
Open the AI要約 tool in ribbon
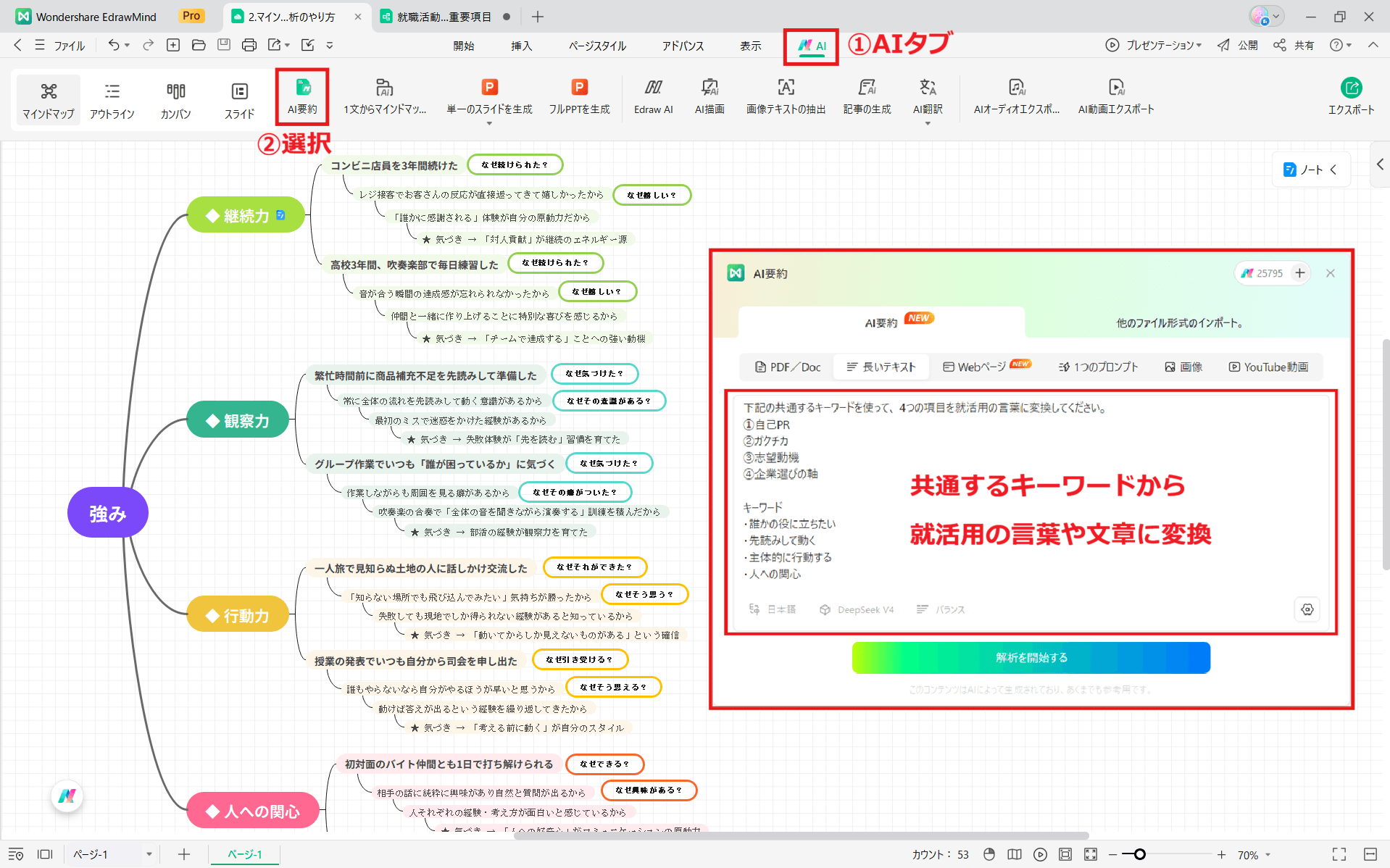(x=302, y=96)
